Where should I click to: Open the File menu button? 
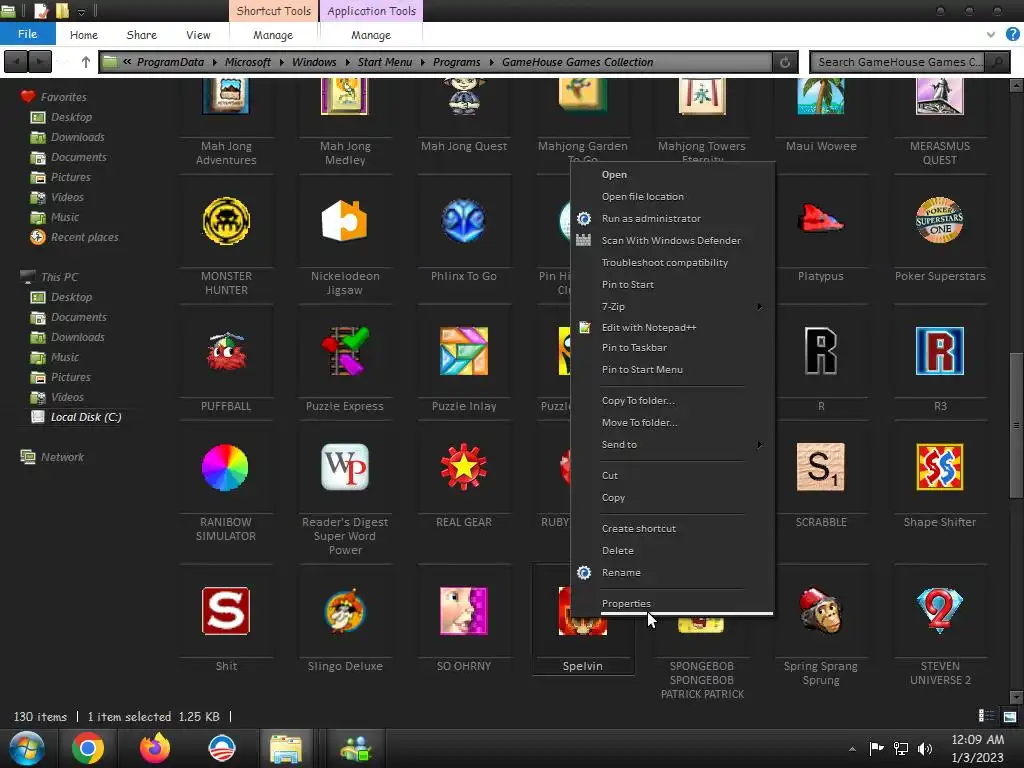(x=27, y=35)
